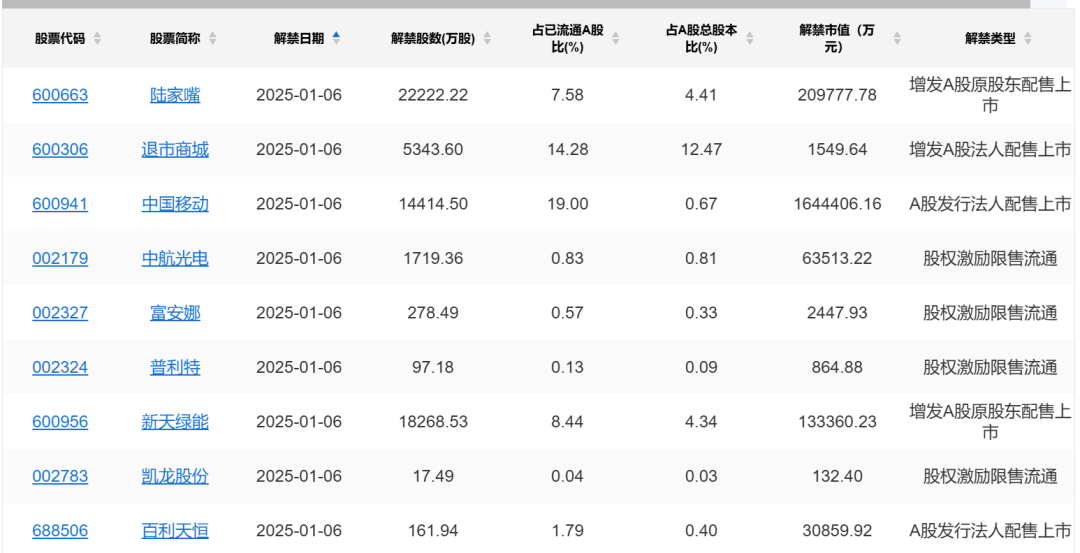Click the 退市商城 stock link

point(175,150)
